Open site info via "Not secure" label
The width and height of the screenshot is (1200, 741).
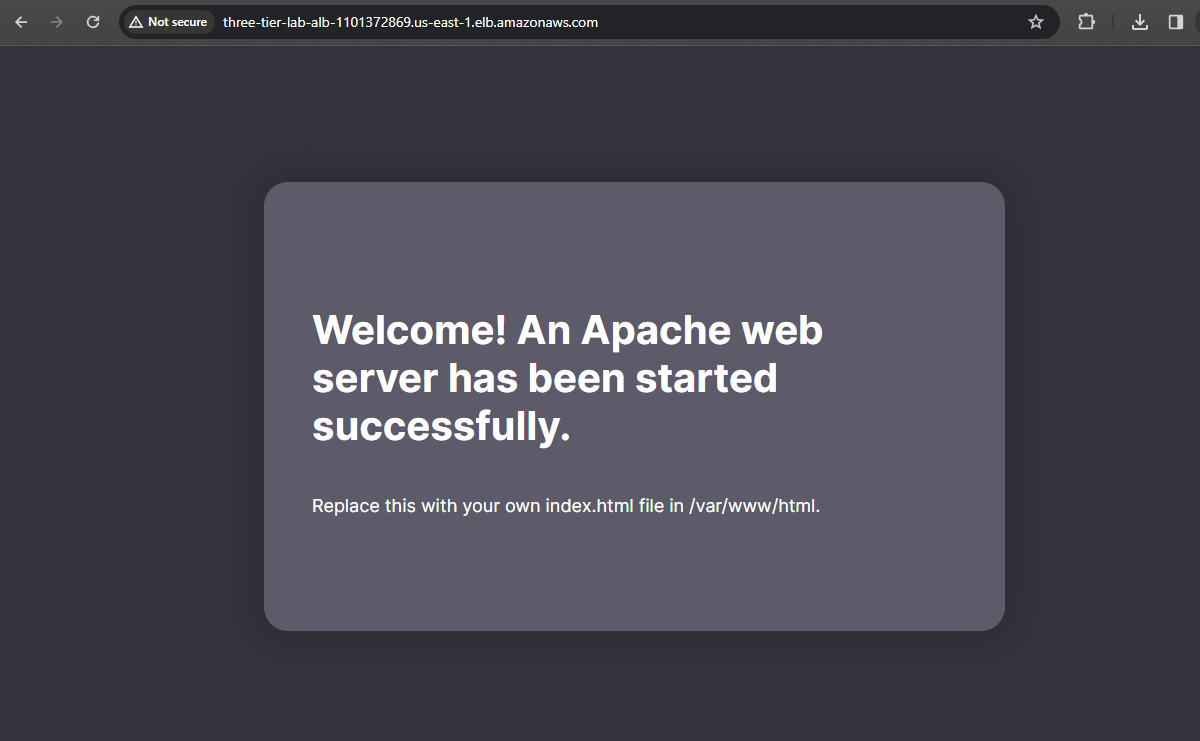point(177,22)
